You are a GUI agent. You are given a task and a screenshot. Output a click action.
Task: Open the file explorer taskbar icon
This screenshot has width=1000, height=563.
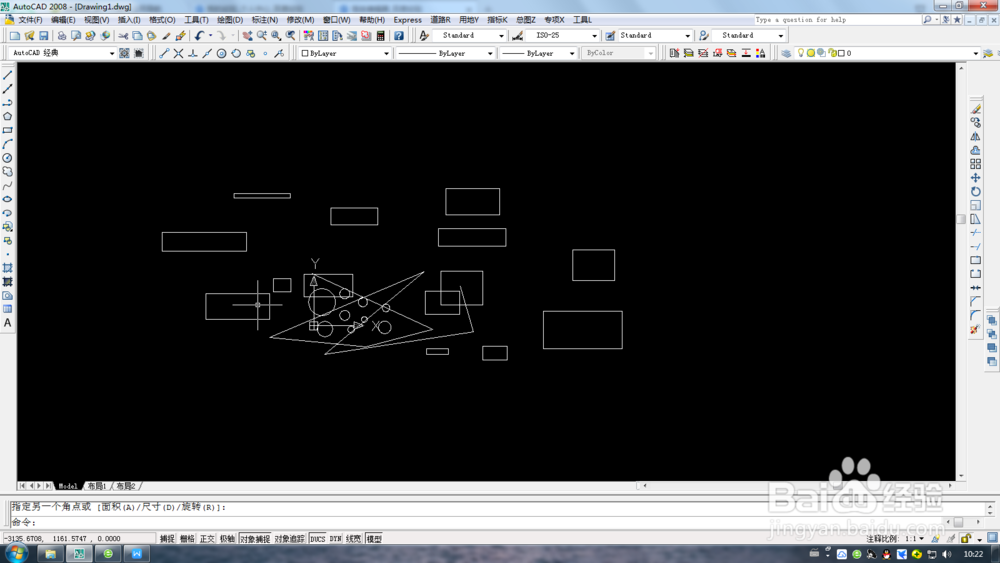(x=50, y=553)
